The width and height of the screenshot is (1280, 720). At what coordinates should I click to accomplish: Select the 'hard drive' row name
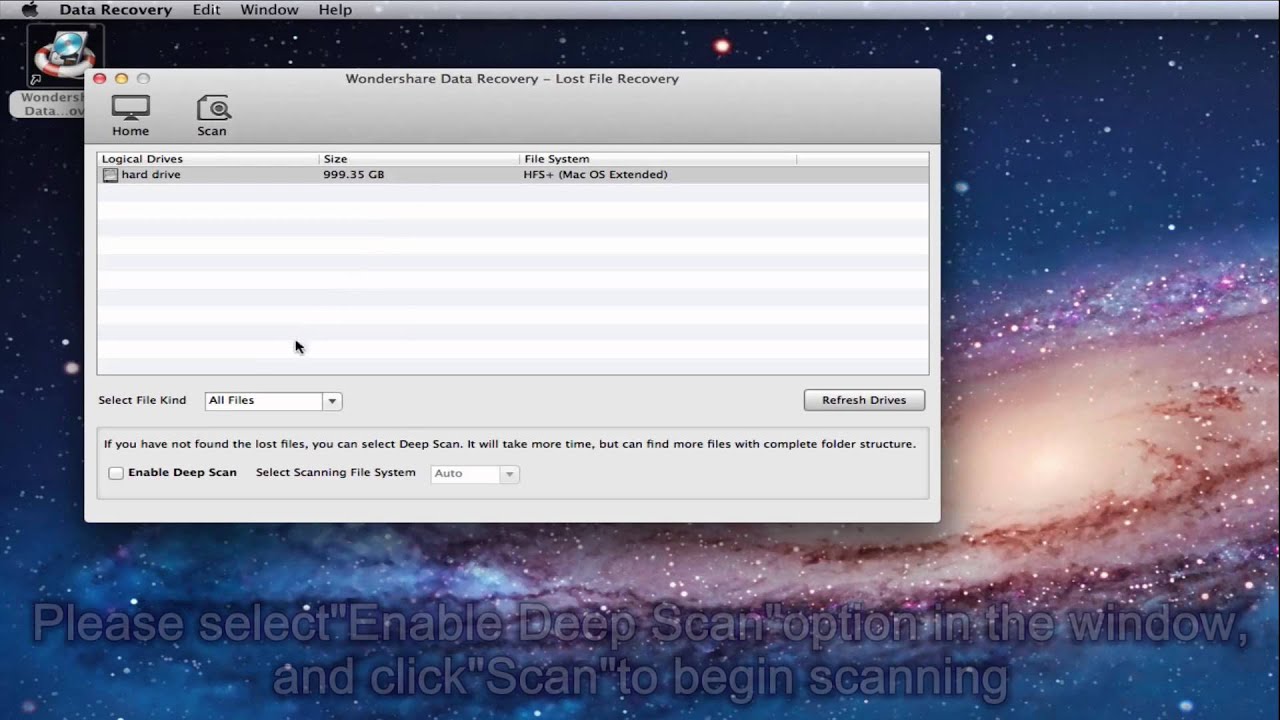tap(151, 175)
